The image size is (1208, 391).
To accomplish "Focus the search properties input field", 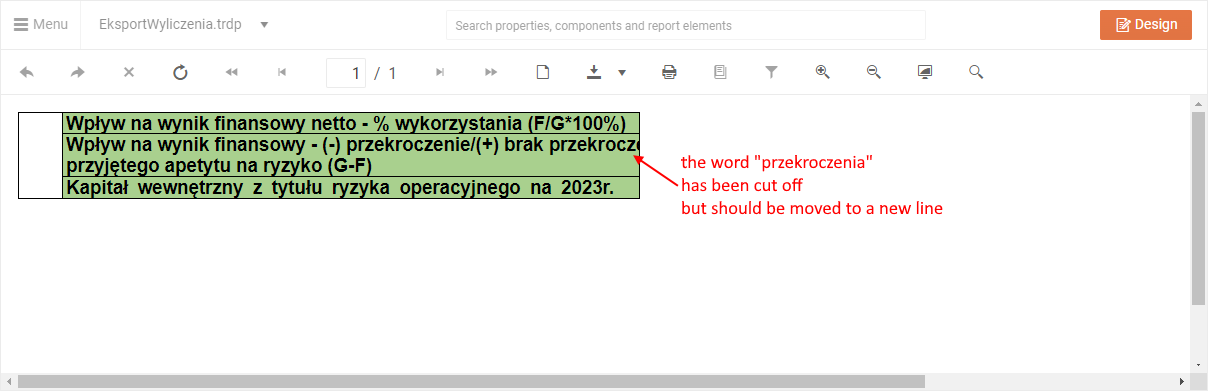I will 685,25.
